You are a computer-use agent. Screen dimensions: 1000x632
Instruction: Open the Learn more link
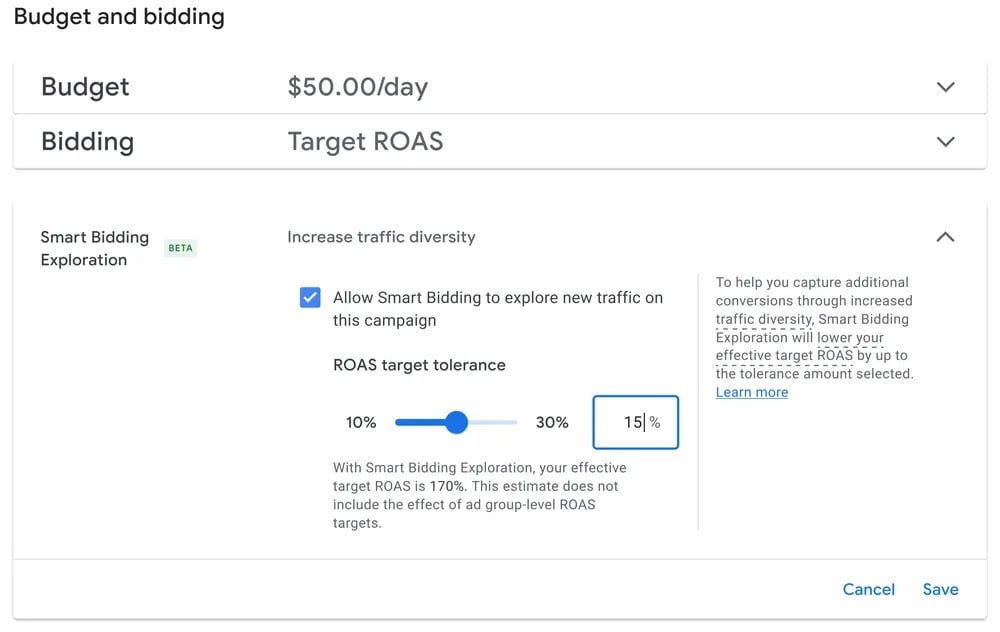pyautogui.click(x=751, y=392)
